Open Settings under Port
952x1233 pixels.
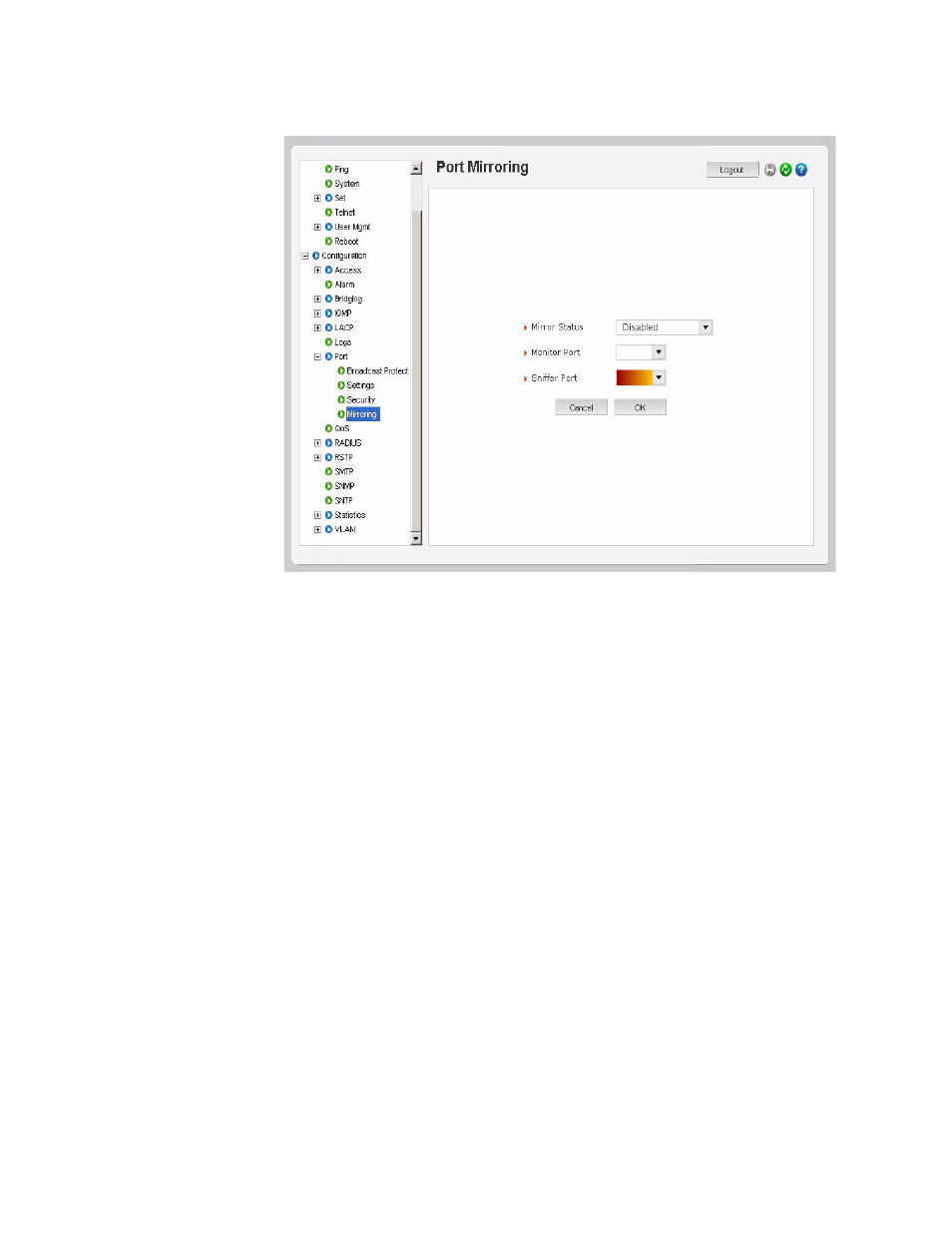360,385
